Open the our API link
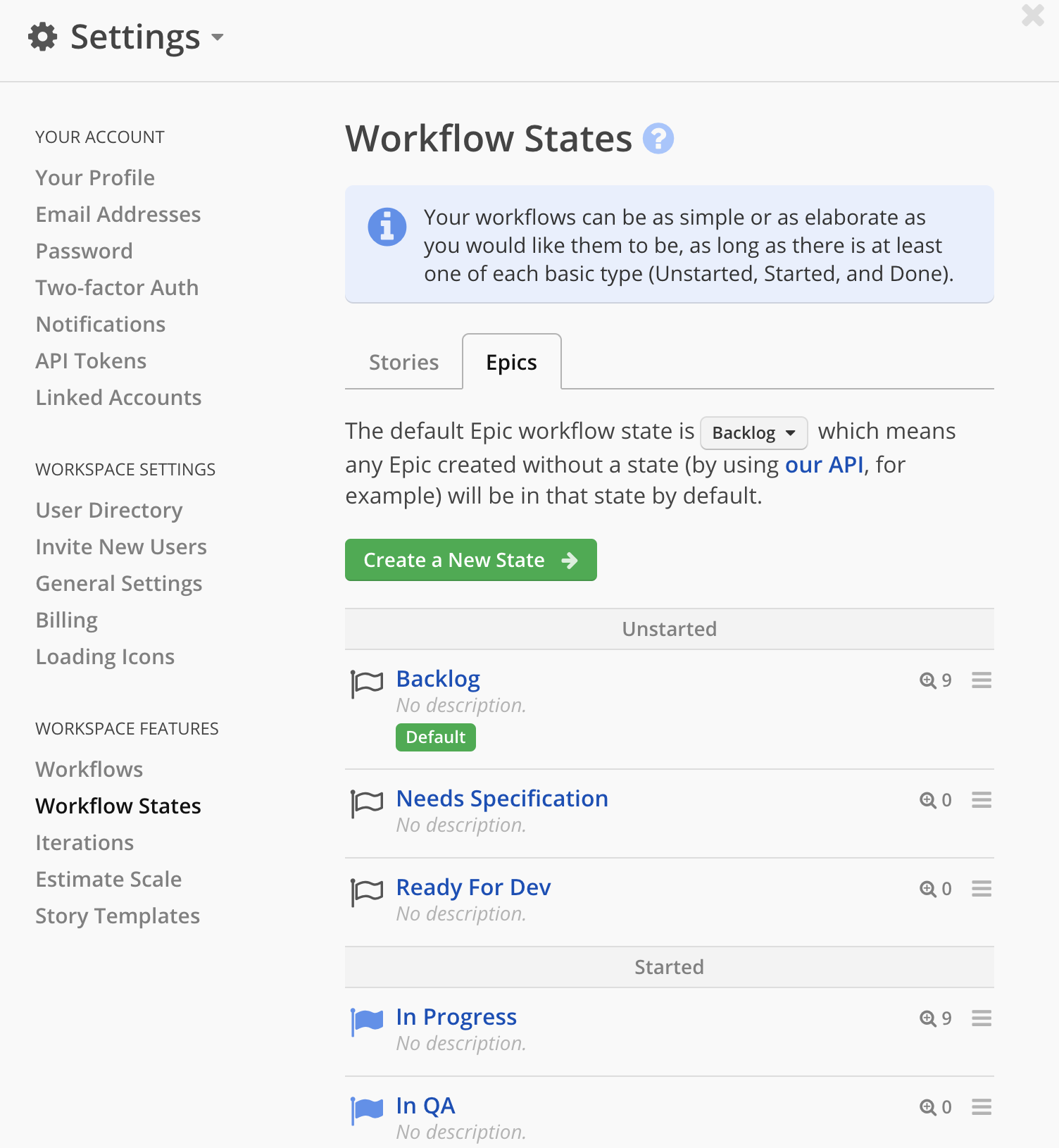The width and height of the screenshot is (1059, 1148). coord(824,465)
